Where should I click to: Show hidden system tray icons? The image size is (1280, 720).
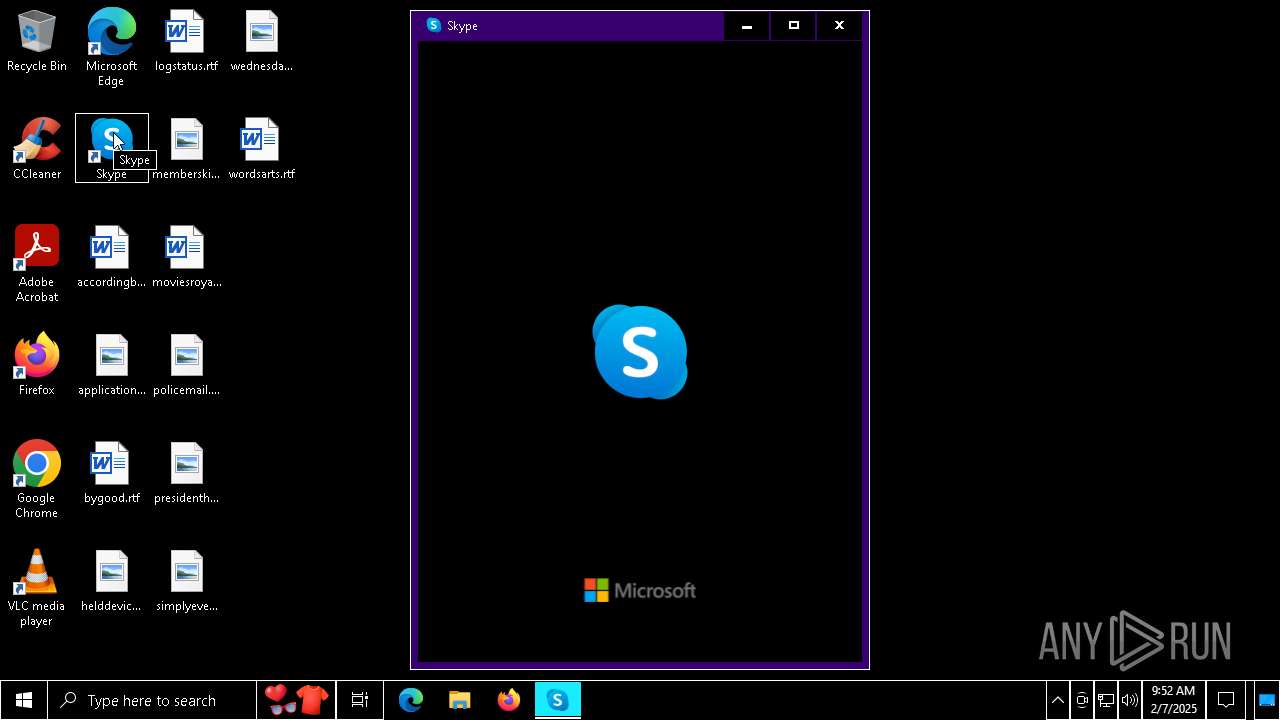click(1058, 700)
